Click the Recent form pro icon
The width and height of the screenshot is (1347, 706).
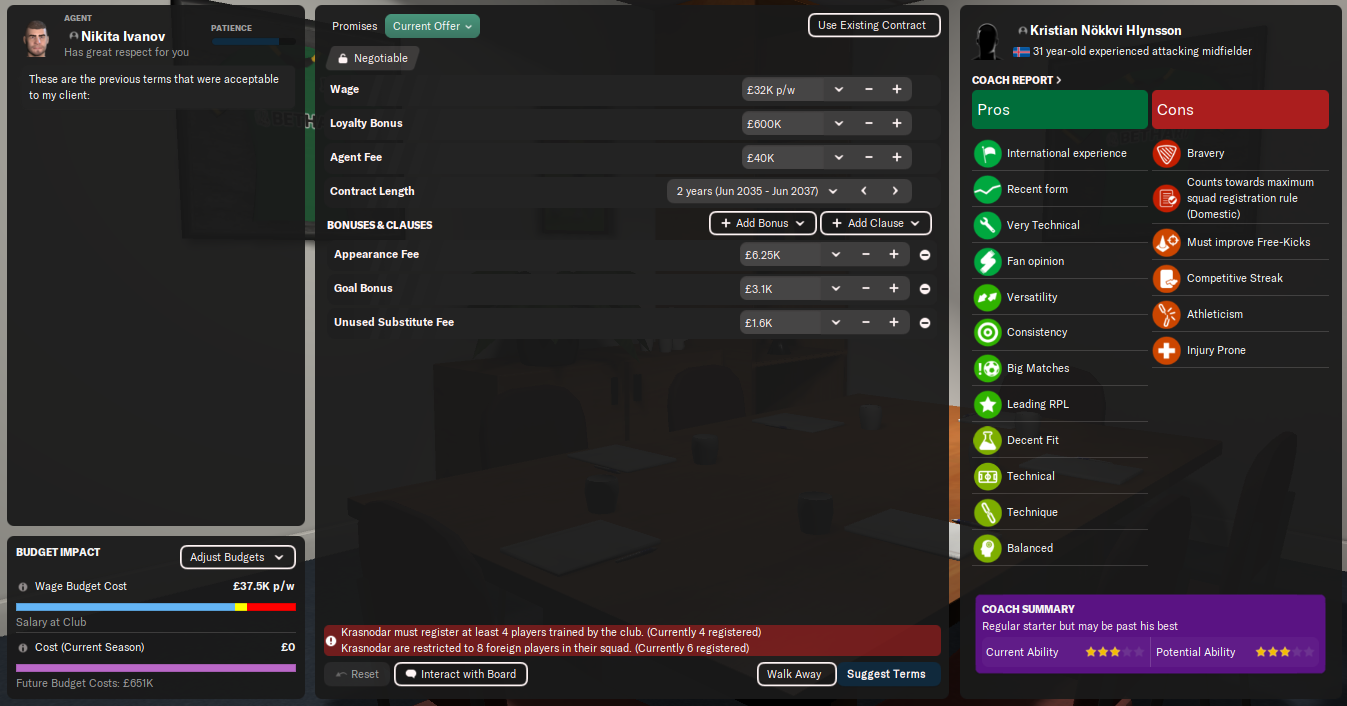[x=988, y=189]
